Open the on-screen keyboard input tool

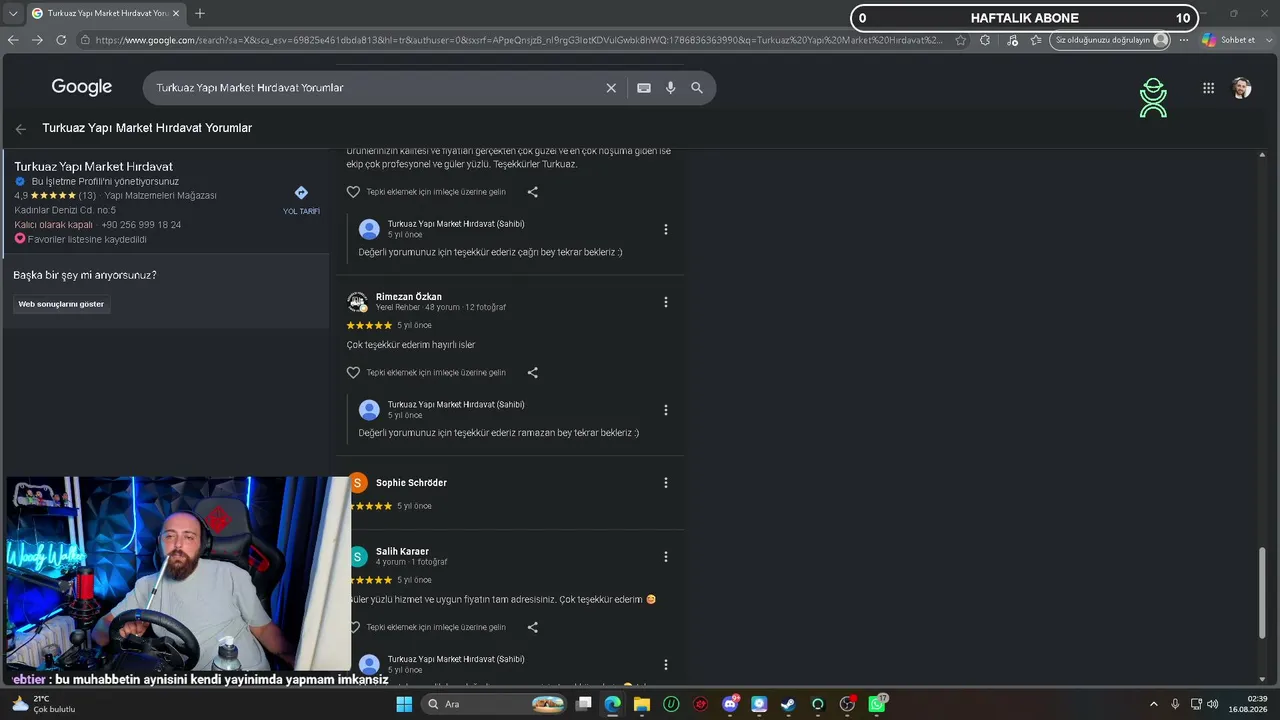644,88
